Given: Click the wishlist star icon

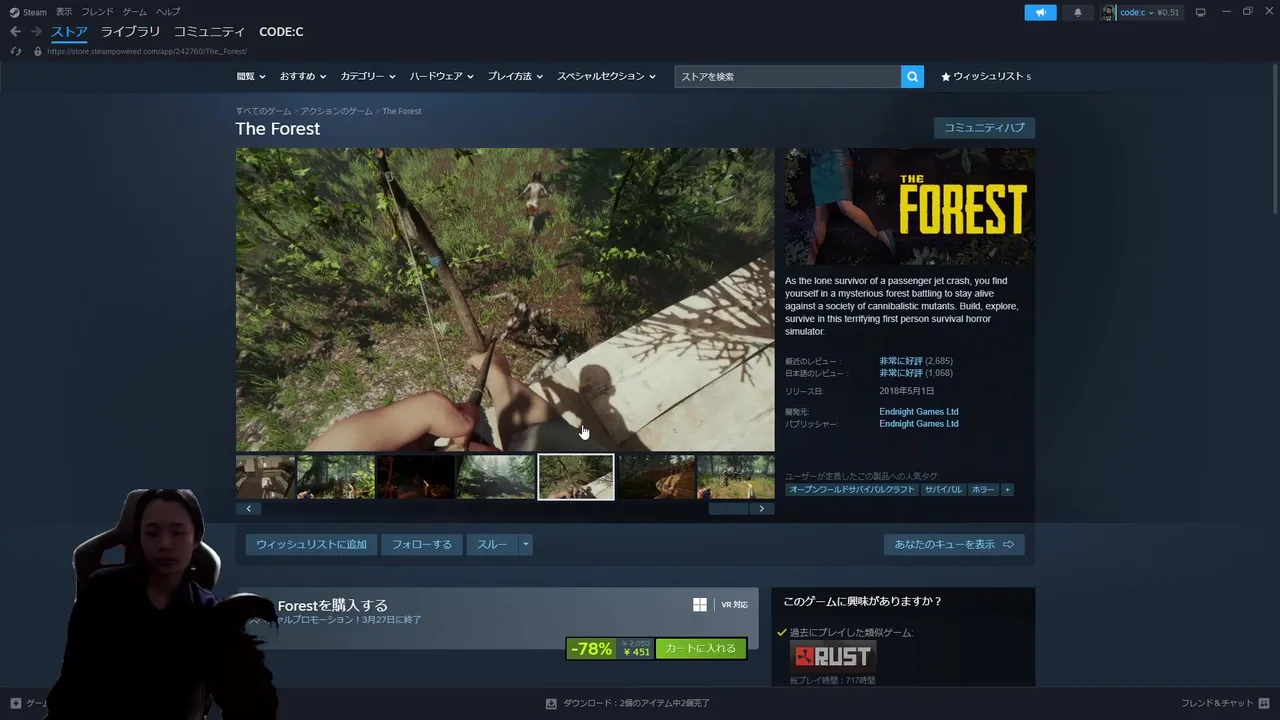Looking at the screenshot, I should pyautogui.click(x=946, y=77).
